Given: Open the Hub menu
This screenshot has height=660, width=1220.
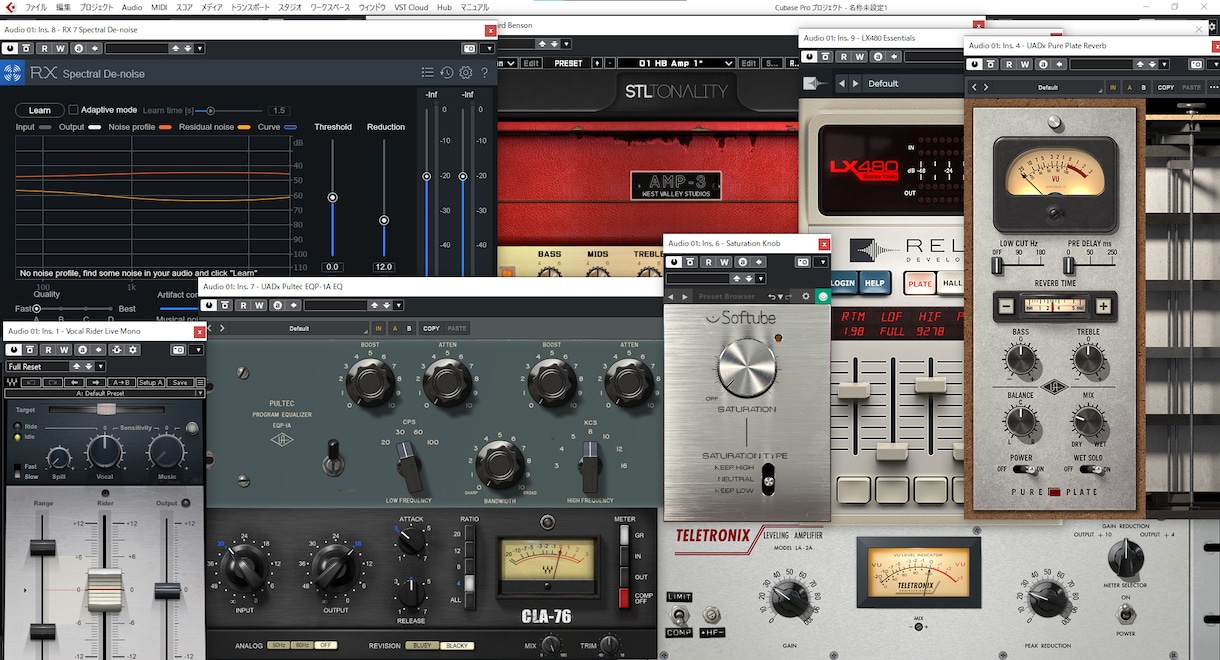Looking at the screenshot, I should click(x=444, y=7).
